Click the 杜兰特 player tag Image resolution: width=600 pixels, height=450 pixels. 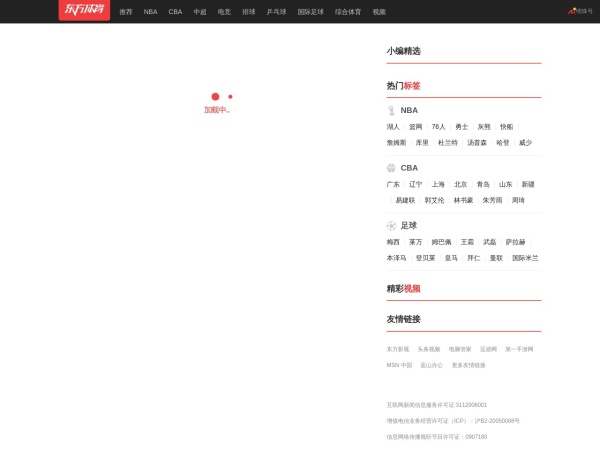tap(448, 143)
